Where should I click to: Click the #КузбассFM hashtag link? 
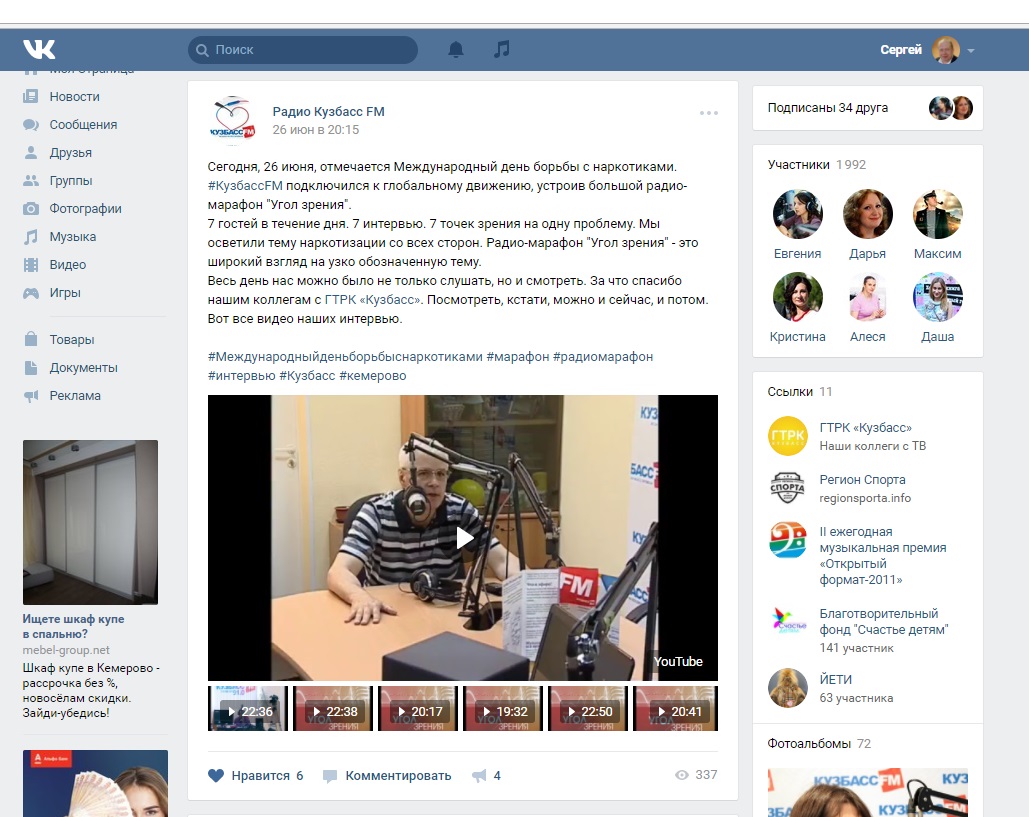(245, 186)
